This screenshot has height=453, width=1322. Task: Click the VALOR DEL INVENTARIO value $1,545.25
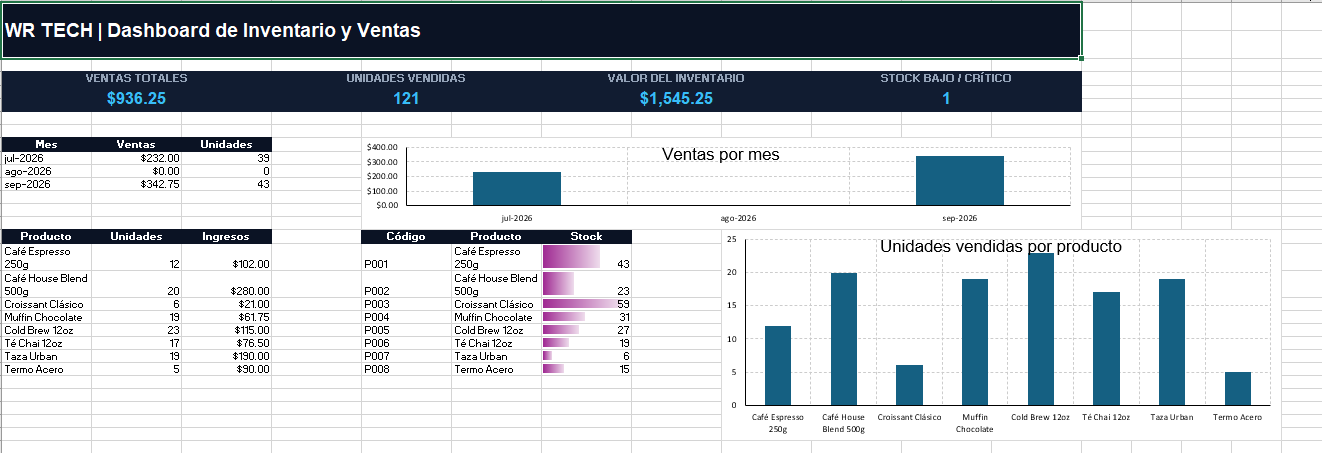pos(676,98)
